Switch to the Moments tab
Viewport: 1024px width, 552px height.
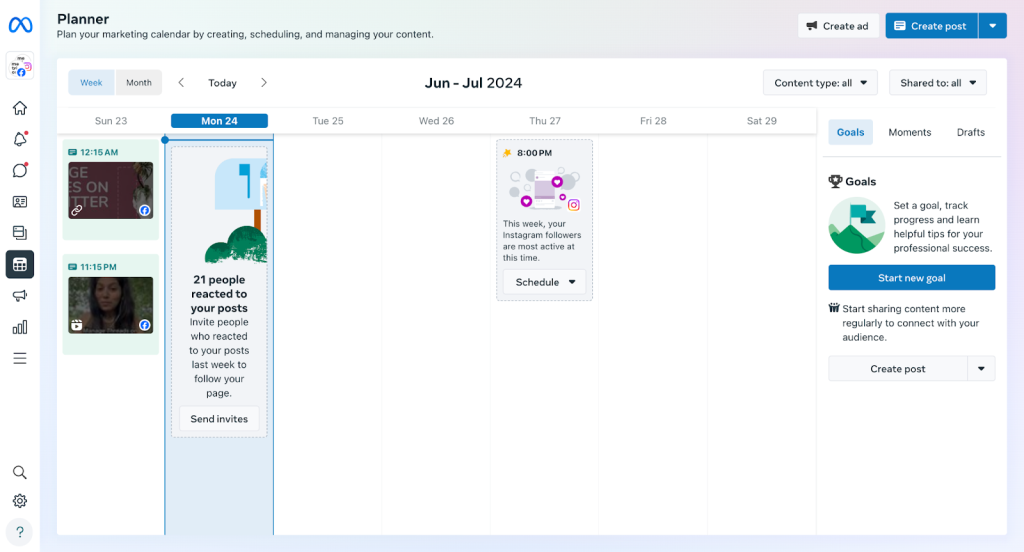coord(909,132)
